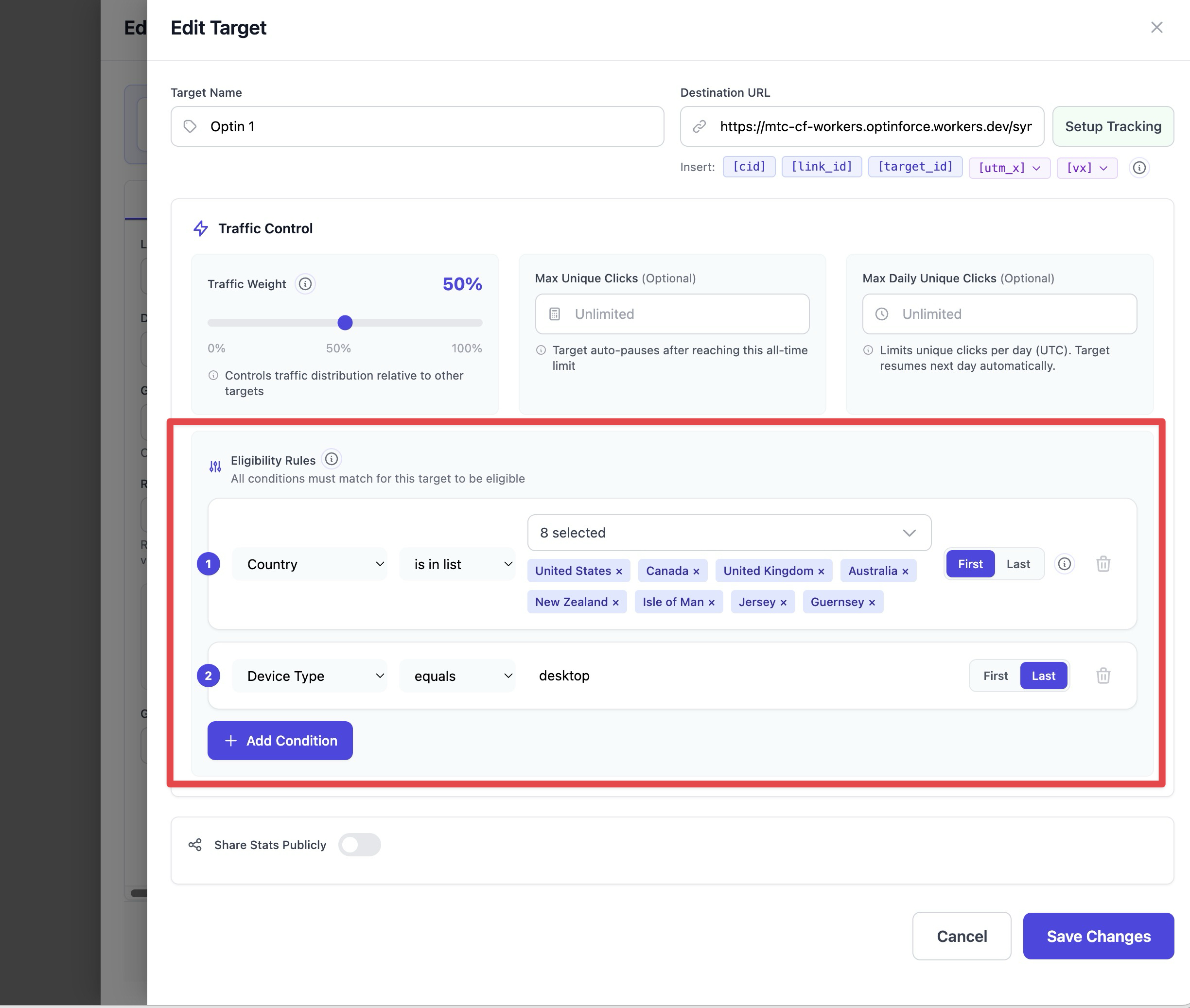Remove United States from country list
Viewport: 1190px width, 1008px height.
tap(619, 572)
